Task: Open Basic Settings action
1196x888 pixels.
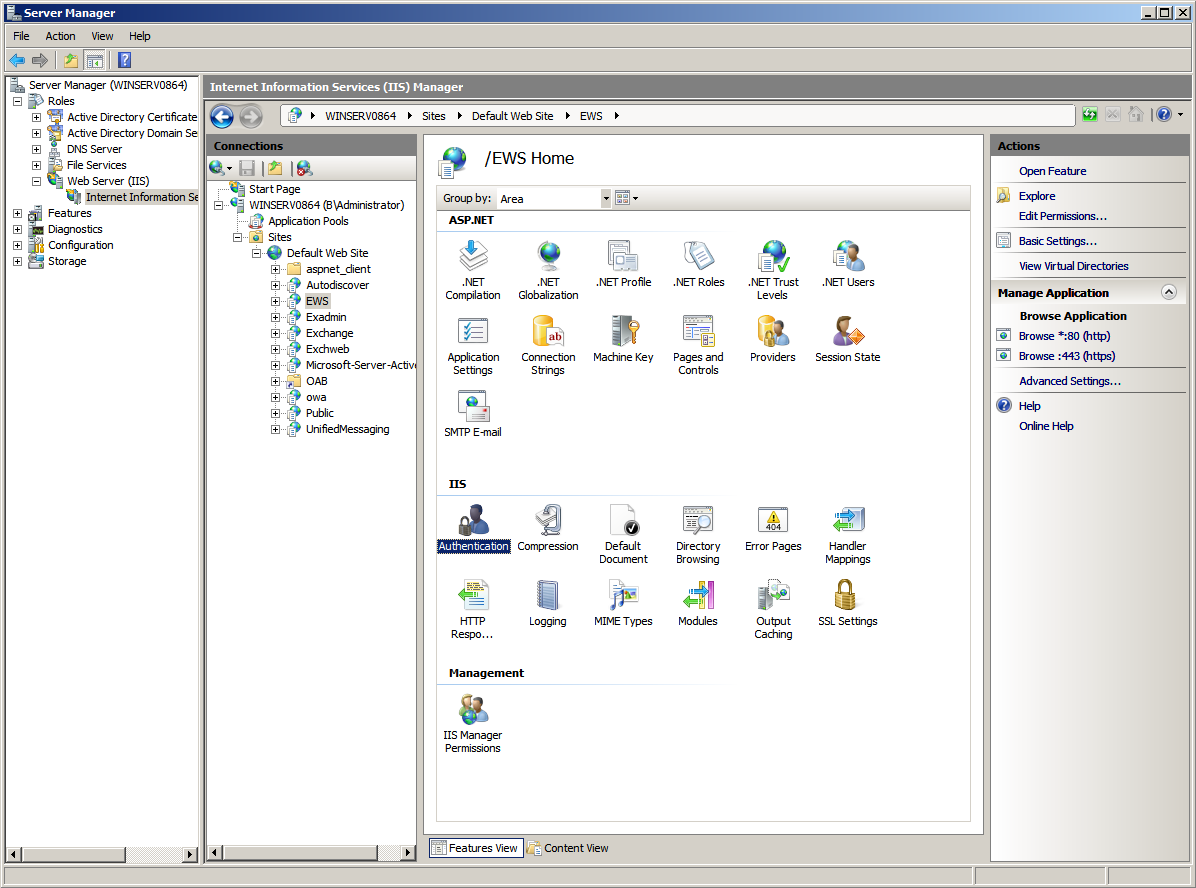Action: (x=1057, y=241)
